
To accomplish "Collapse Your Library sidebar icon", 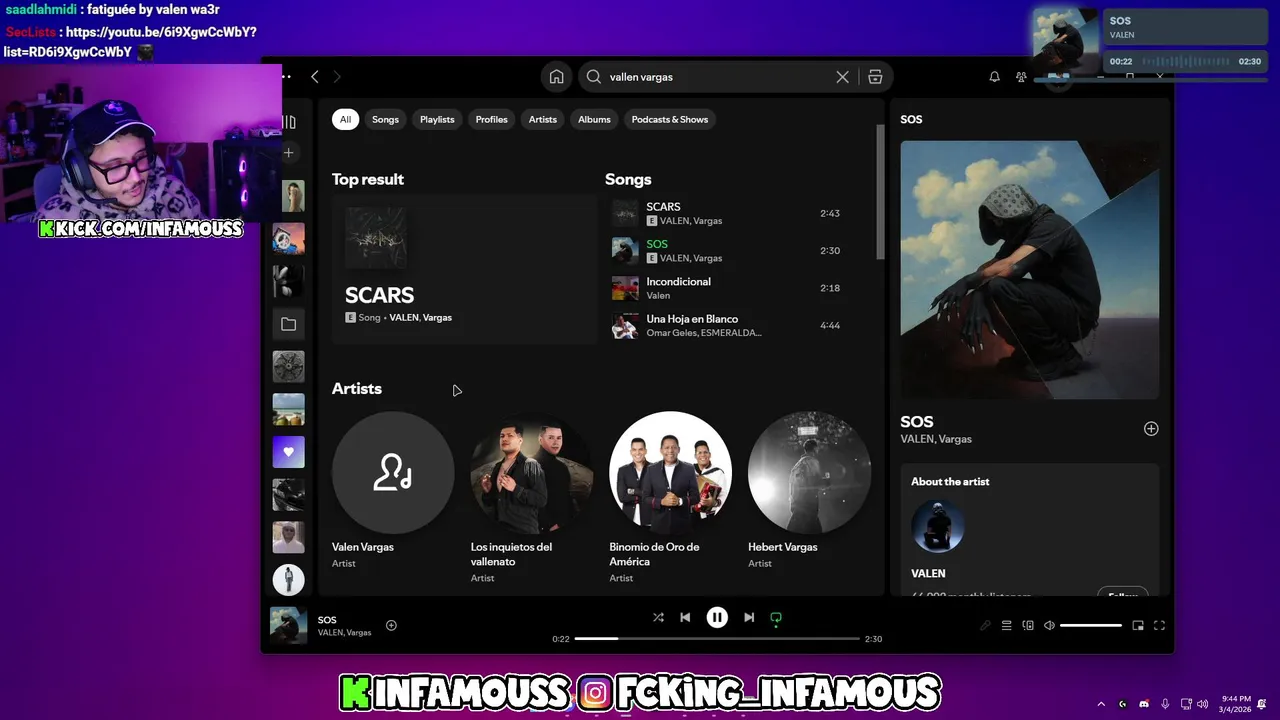I will pyautogui.click(x=289, y=122).
